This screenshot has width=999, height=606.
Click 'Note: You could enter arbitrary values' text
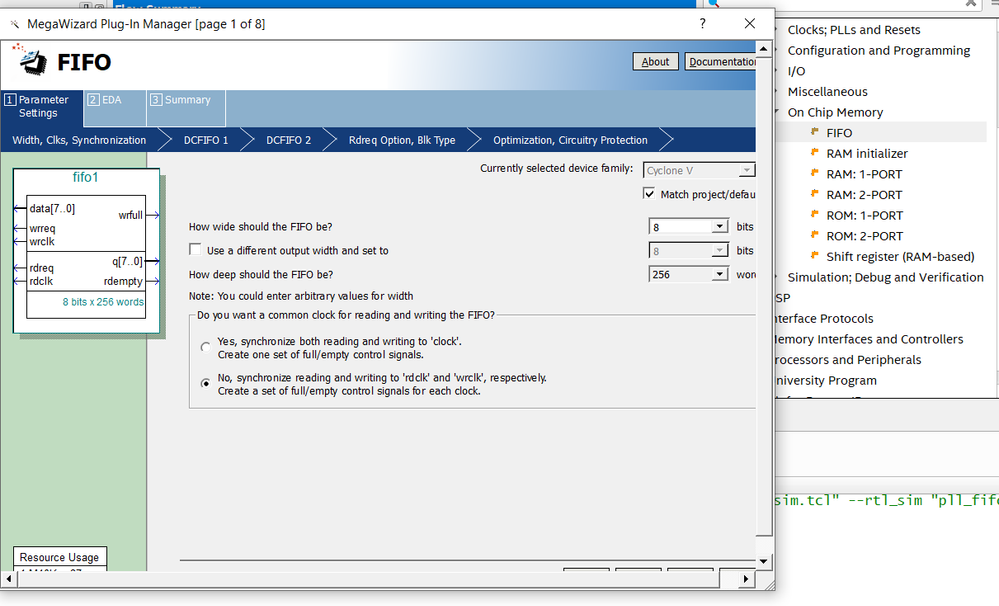301,296
